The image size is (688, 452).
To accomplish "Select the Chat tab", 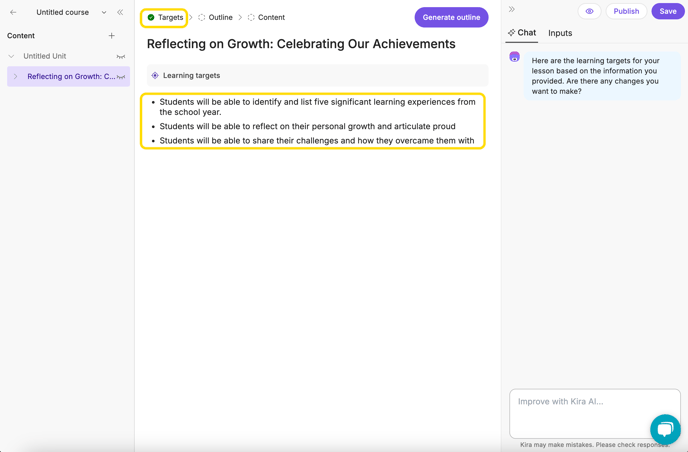I will (x=522, y=32).
